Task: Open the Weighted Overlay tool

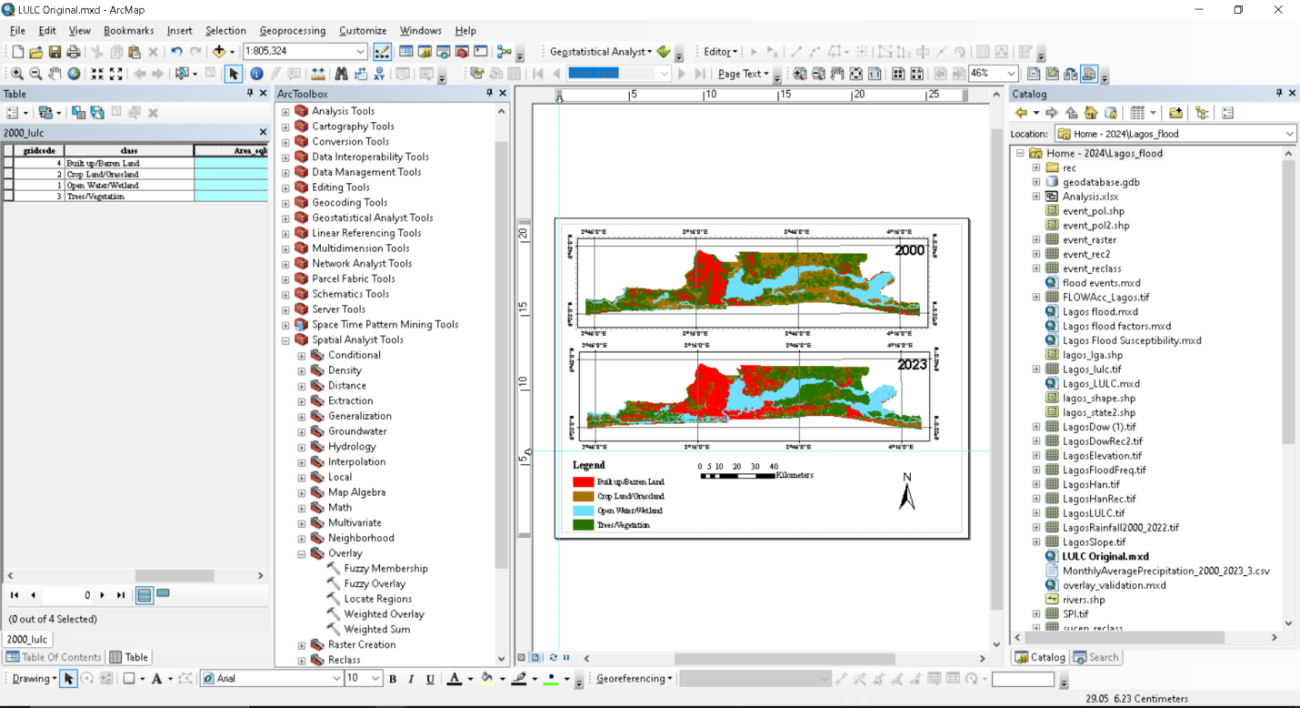Action: 384,614
